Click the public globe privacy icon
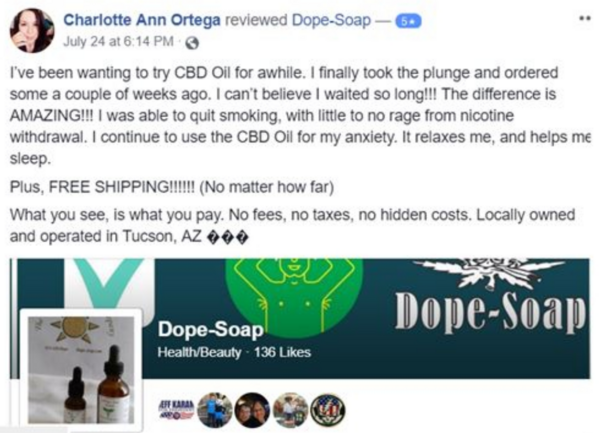This screenshot has width=615, height=433. coord(192,43)
